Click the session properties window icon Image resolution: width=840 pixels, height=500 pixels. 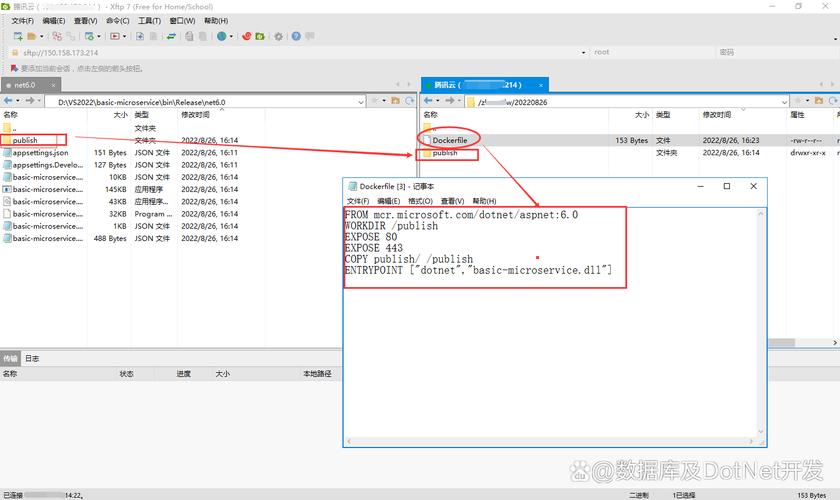pos(89,36)
